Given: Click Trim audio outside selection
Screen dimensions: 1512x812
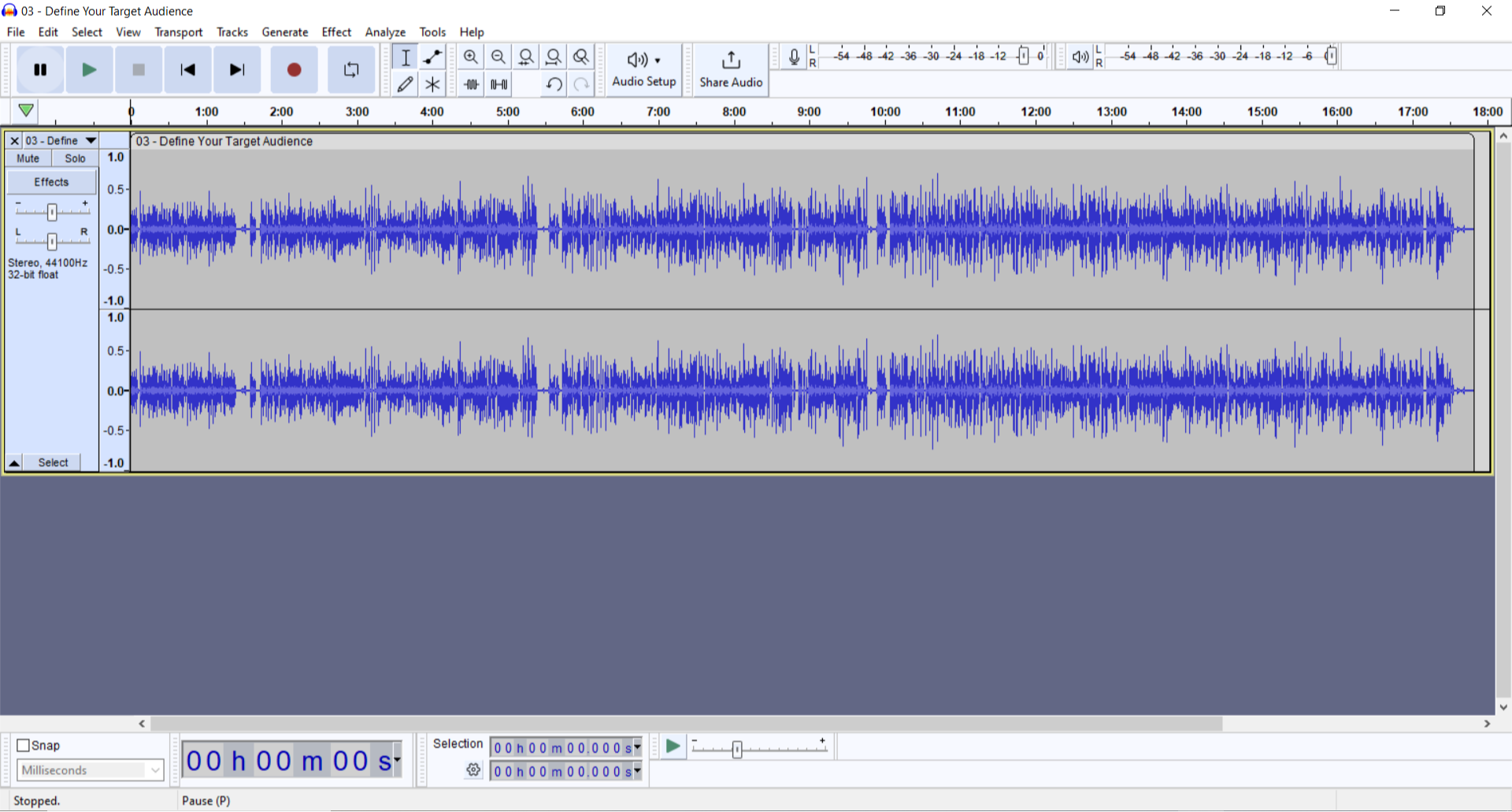Looking at the screenshot, I should pos(471,84).
